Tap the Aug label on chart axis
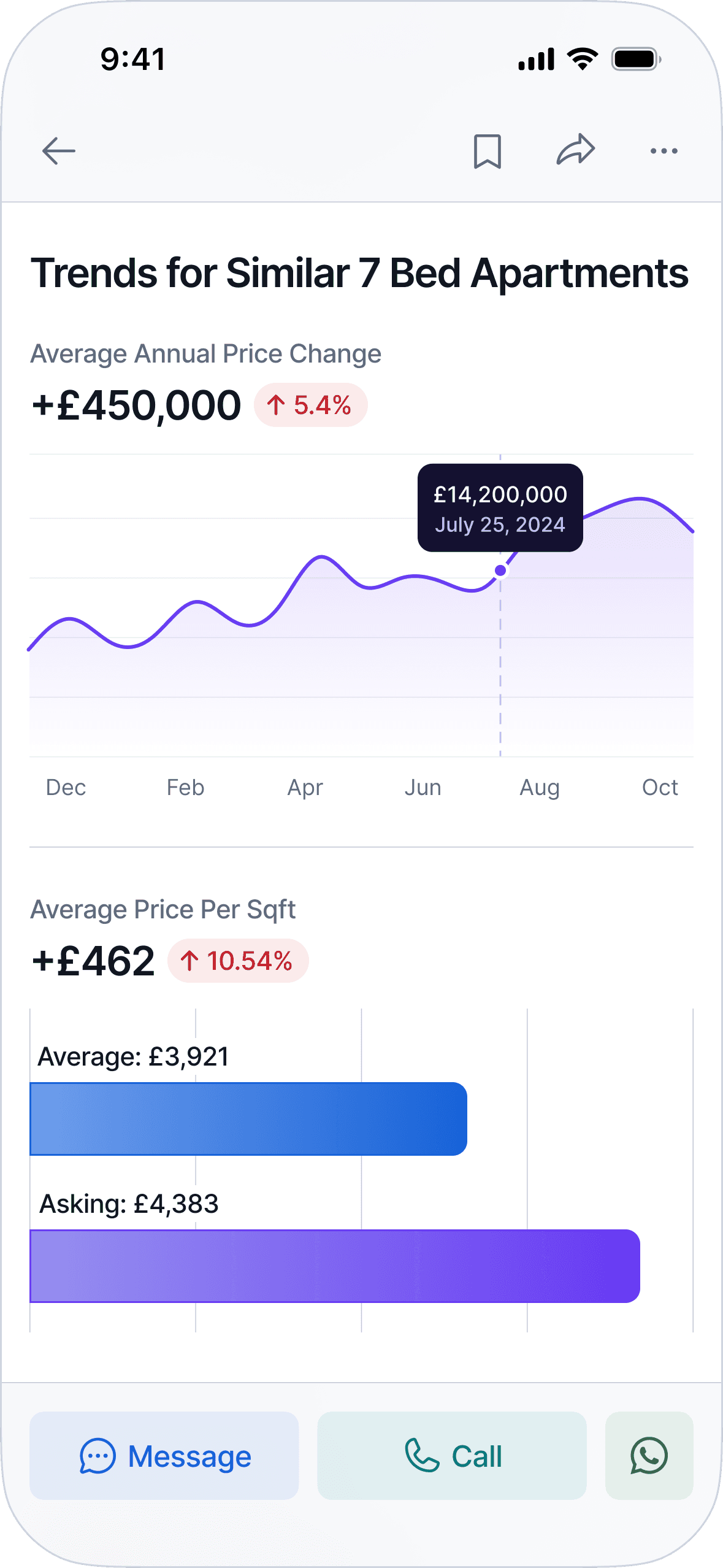The height and width of the screenshot is (1568, 723). click(x=540, y=787)
